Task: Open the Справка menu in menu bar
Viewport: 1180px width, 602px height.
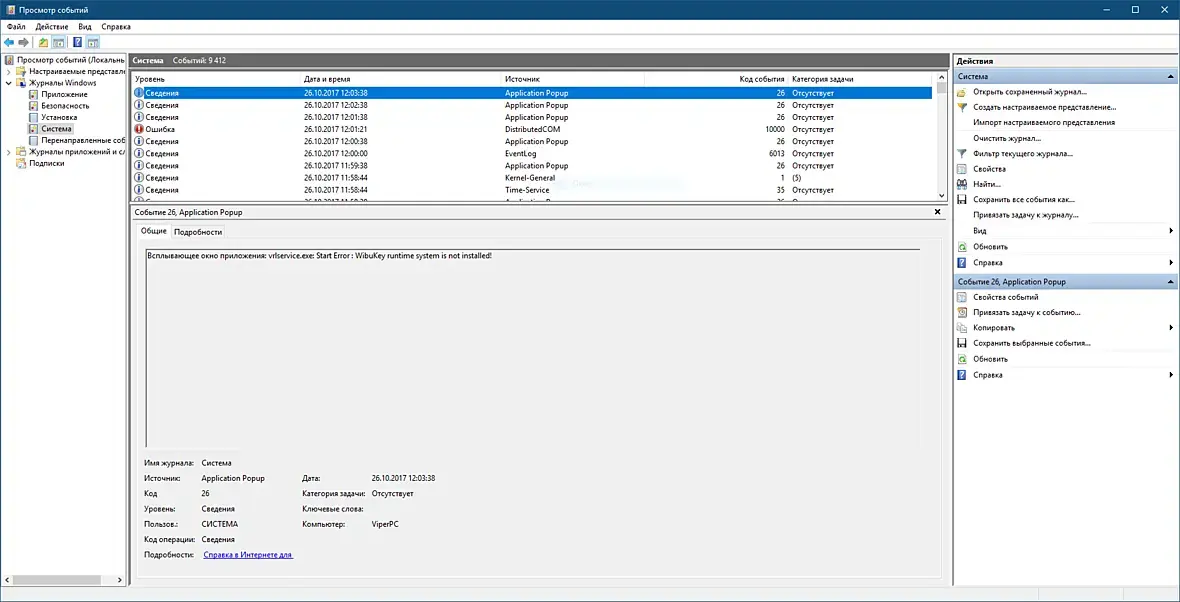Action: (x=116, y=26)
